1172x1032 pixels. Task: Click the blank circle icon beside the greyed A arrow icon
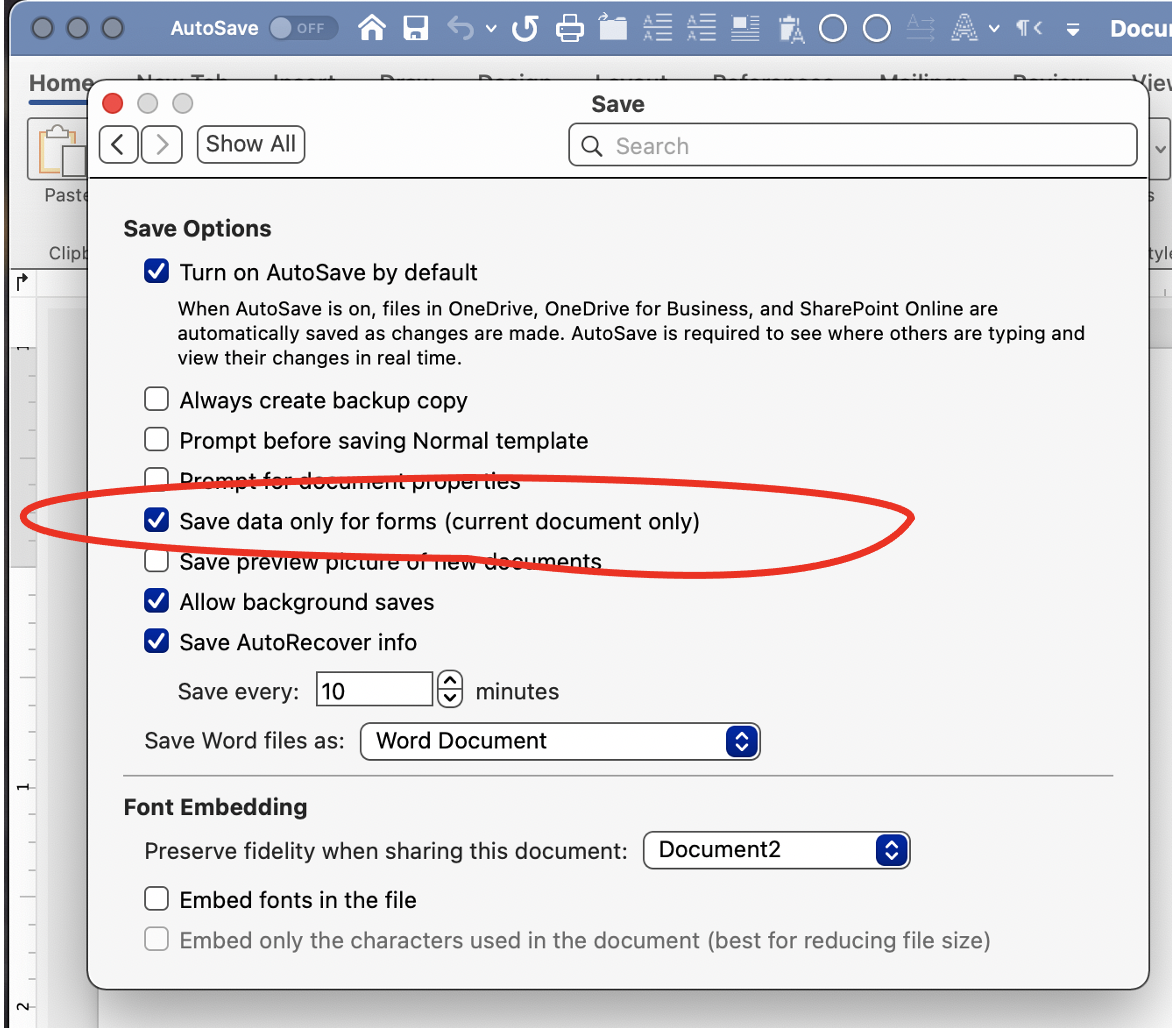[877, 28]
